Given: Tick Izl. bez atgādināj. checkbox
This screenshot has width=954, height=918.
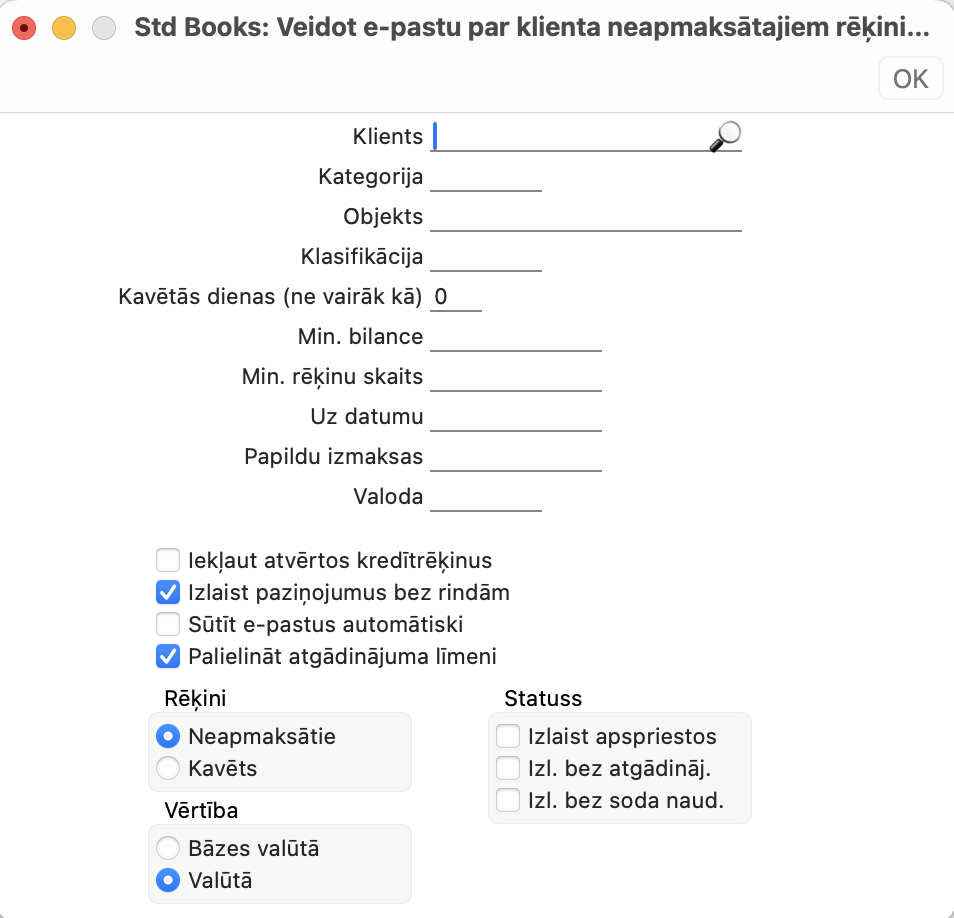Looking at the screenshot, I should (x=509, y=769).
